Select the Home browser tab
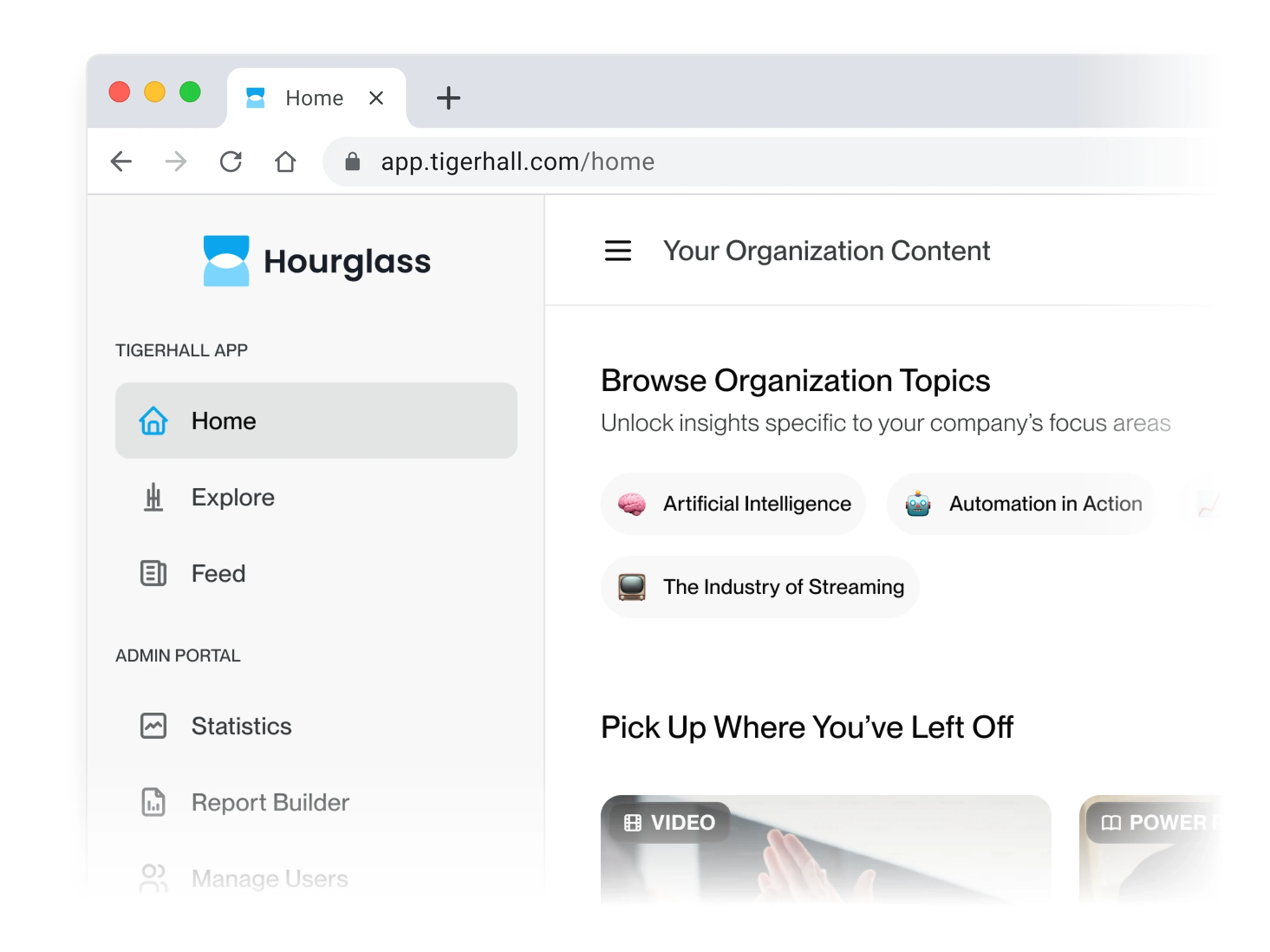The image size is (1270, 952). click(x=316, y=98)
